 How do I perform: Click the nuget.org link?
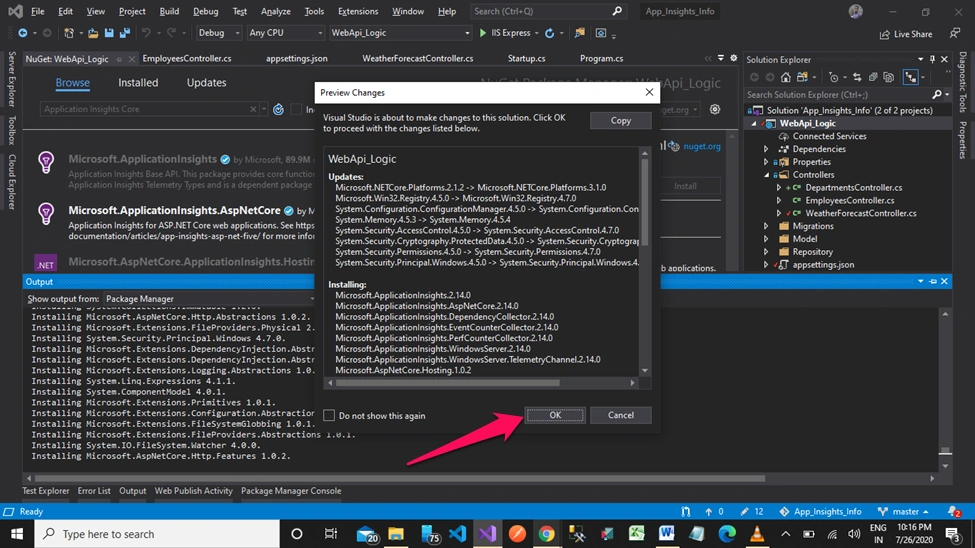point(701,147)
